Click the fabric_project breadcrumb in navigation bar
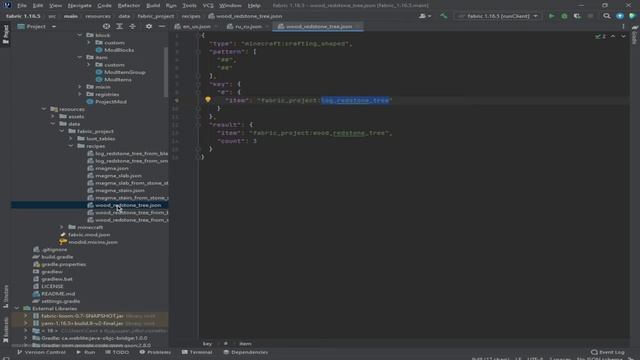The image size is (640, 360). pyautogui.click(x=156, y=16)
